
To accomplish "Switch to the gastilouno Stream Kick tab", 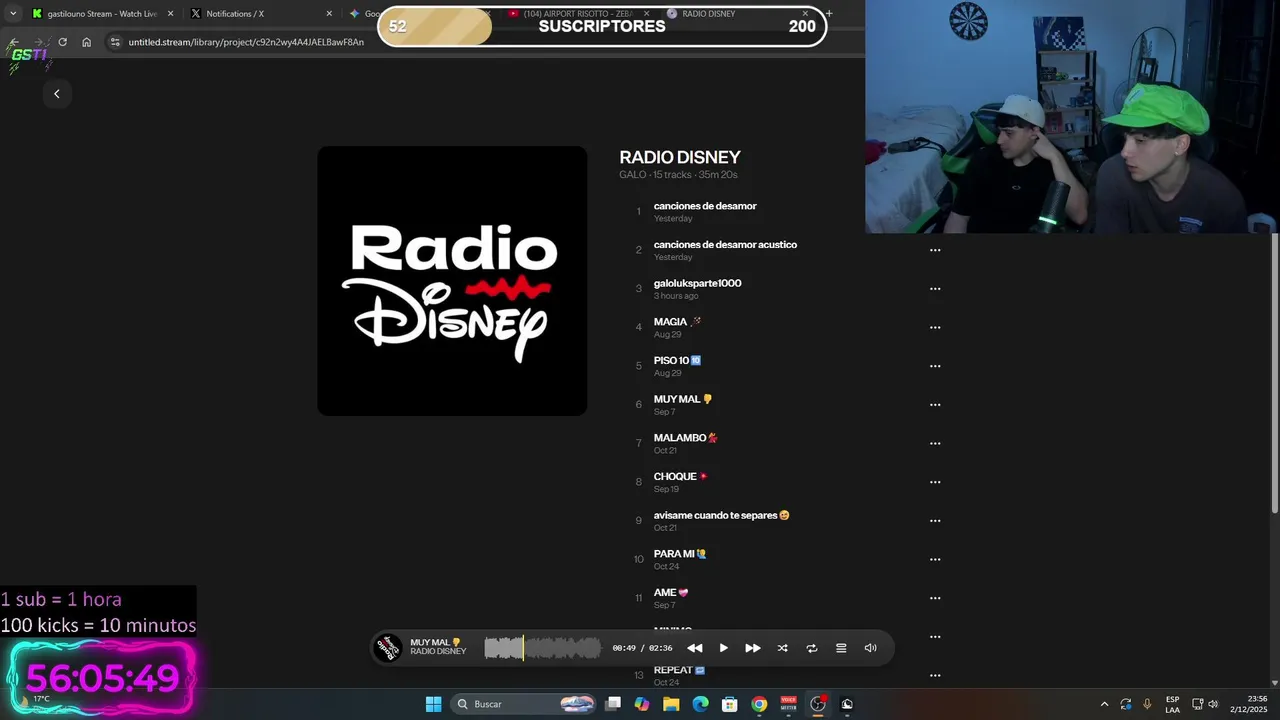I will [102, 14].
